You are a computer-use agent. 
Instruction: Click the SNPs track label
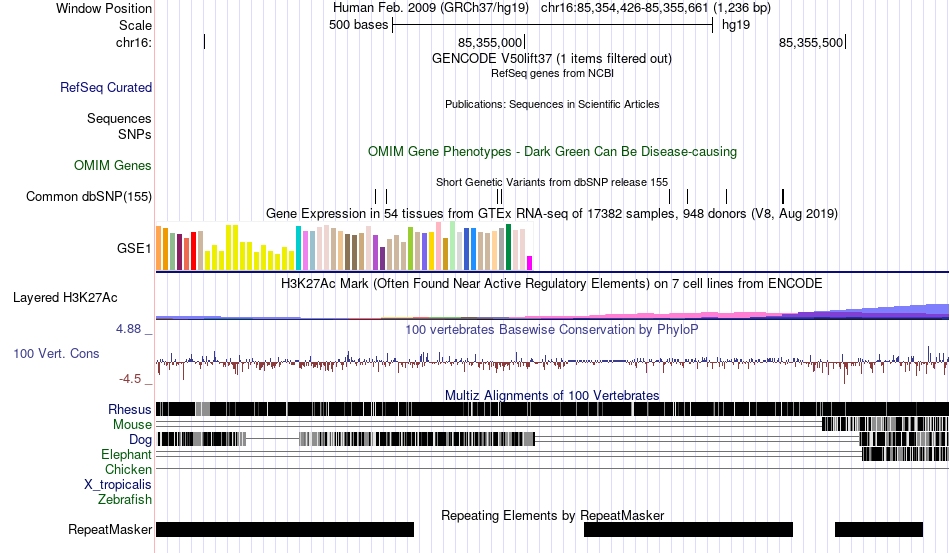(135, 134)
